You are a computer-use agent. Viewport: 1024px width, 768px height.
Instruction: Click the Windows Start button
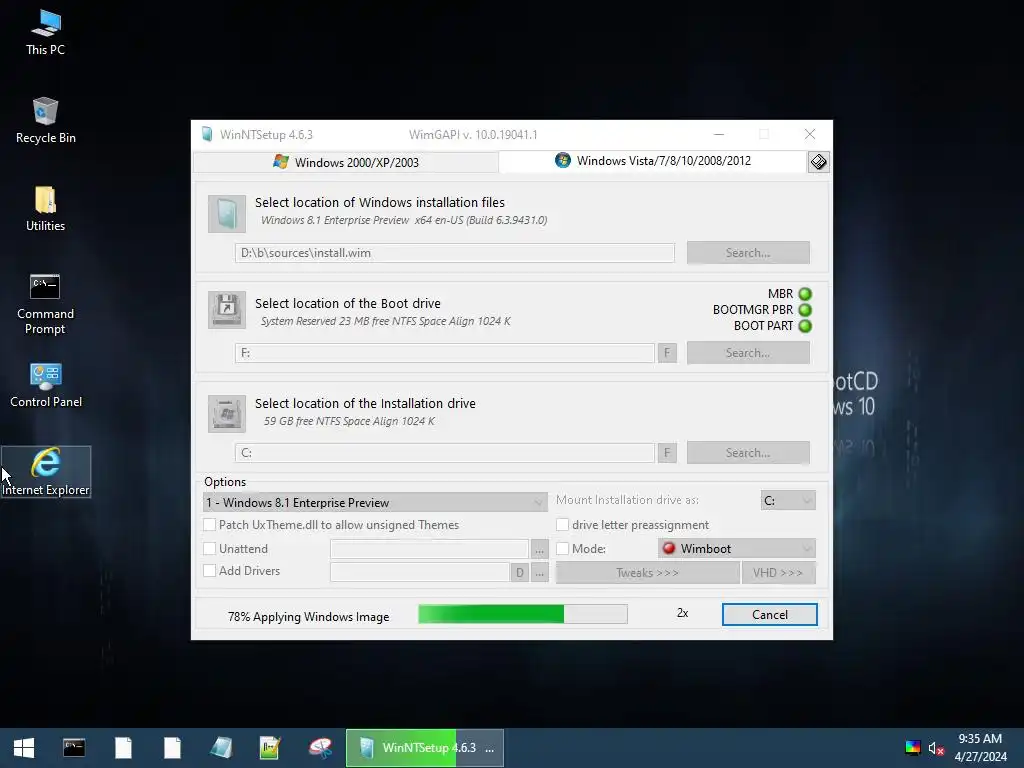(24, 748)
